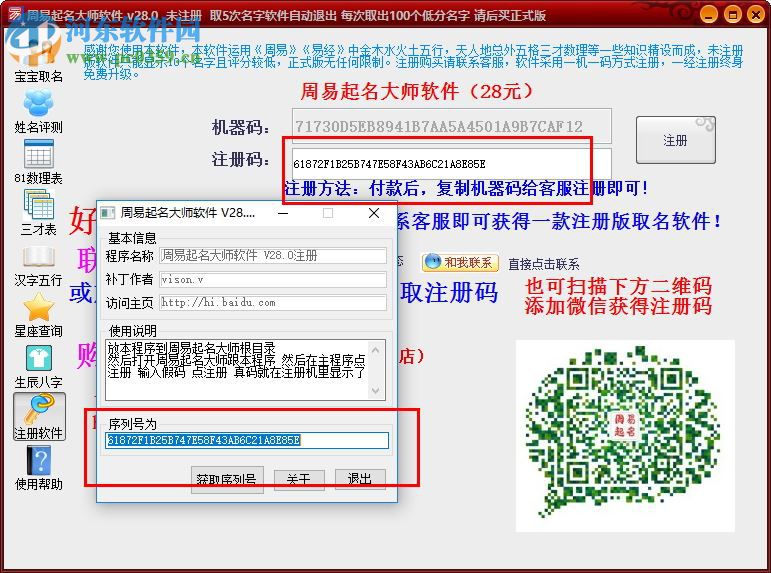Viewport: 771px width, 573px height.
Task: Click the 补丁作者 author field
Action: coord(273,279)
